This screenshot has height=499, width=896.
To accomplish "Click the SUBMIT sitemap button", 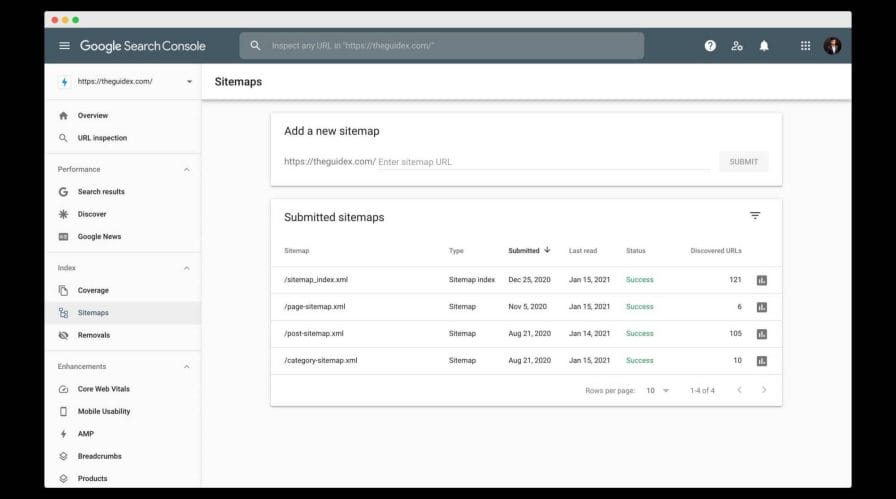I will tap(743, 162).
